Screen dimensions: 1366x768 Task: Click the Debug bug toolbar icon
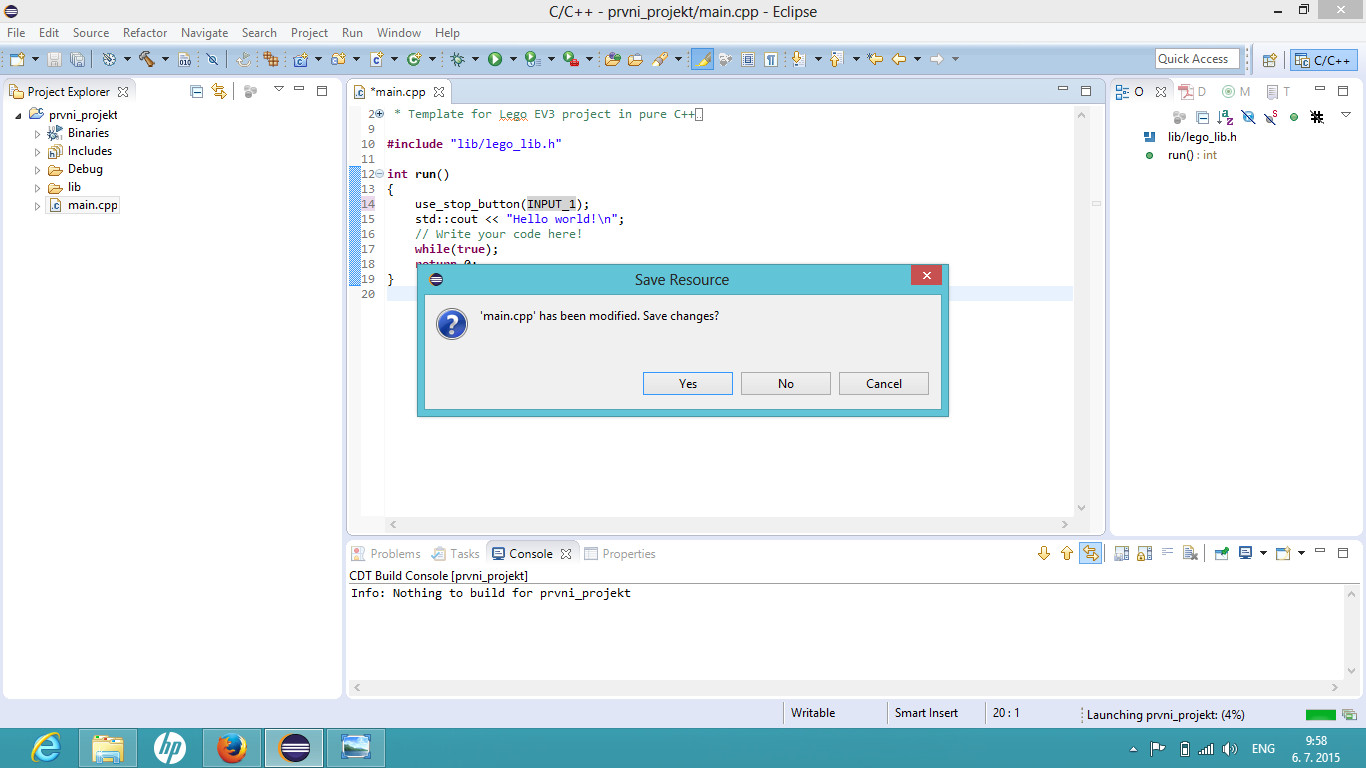[x=458, y=60]
